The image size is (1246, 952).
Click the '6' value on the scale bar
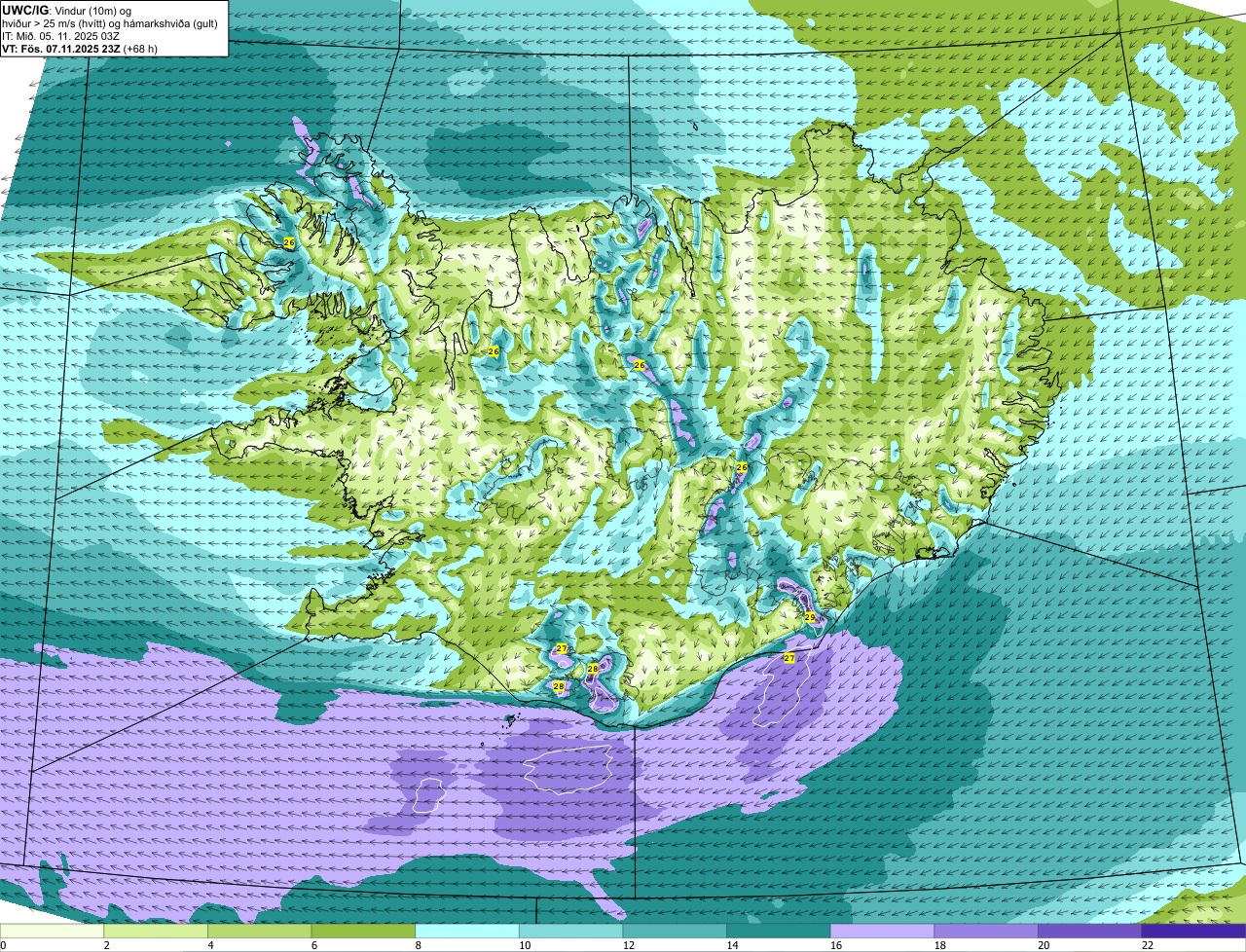click(x=314, y=944)
